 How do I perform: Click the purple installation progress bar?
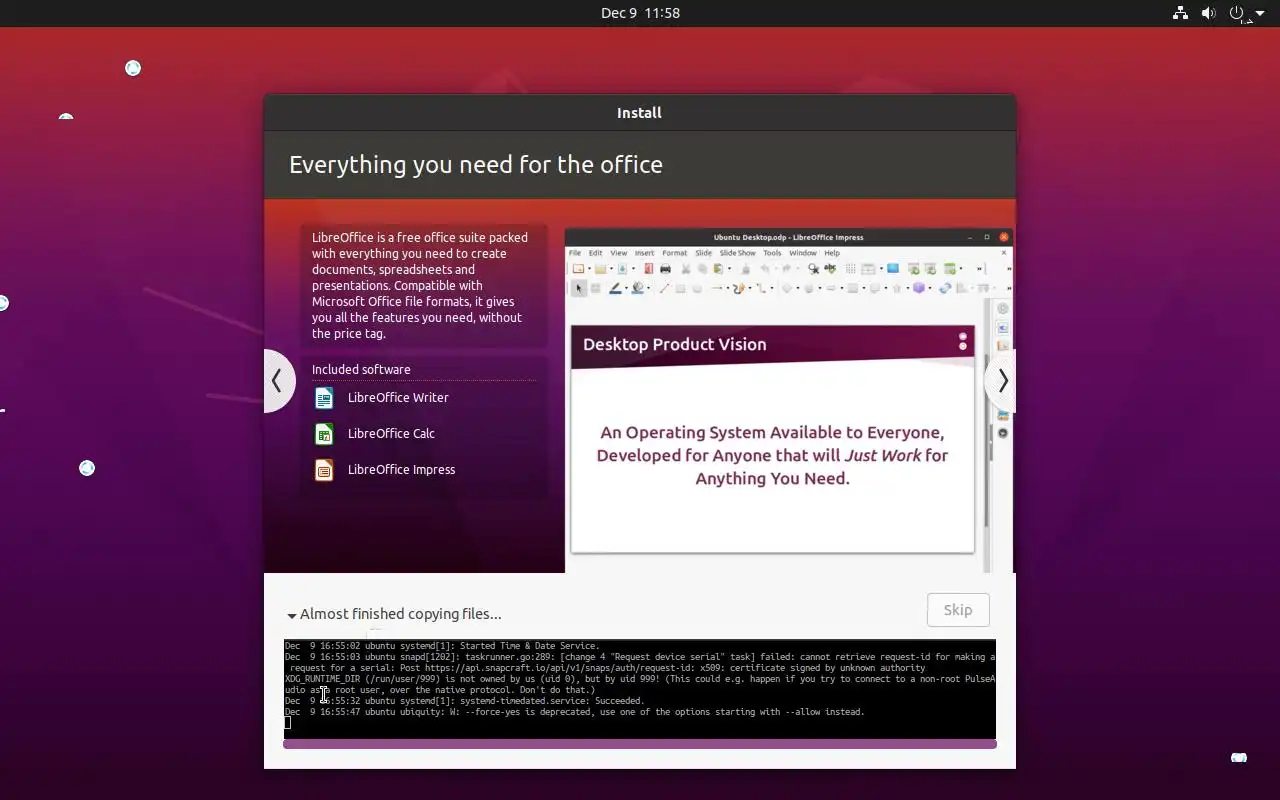pyautogui.click(x=640, y=744)
